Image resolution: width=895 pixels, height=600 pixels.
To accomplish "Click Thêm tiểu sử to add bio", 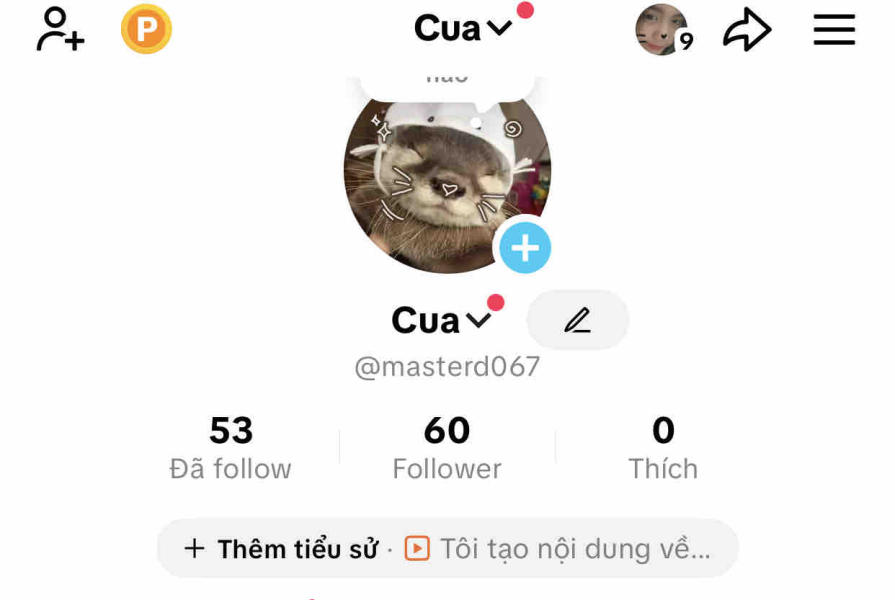I will click(281, 549).
